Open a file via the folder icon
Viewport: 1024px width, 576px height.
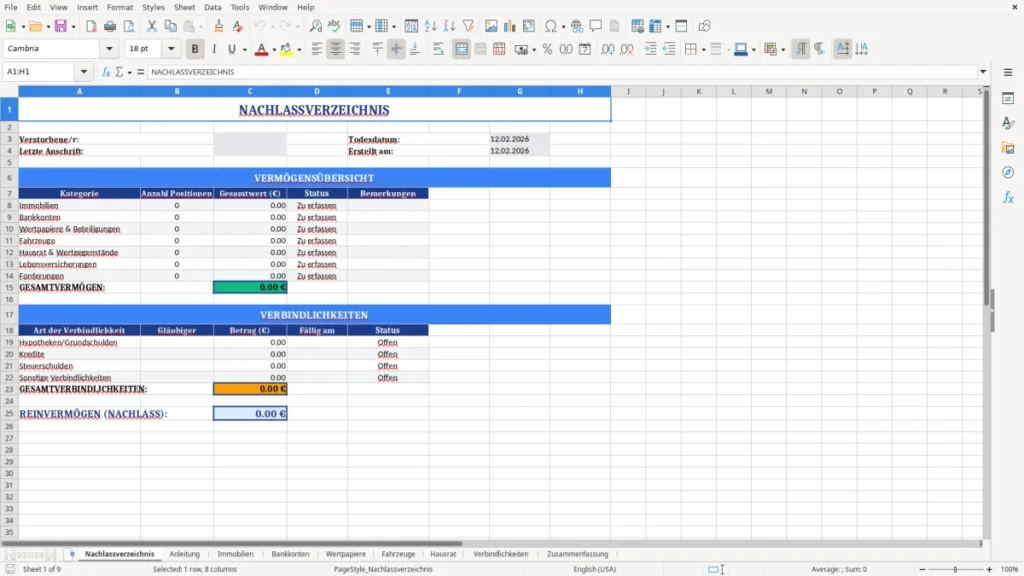click(35, 26)
